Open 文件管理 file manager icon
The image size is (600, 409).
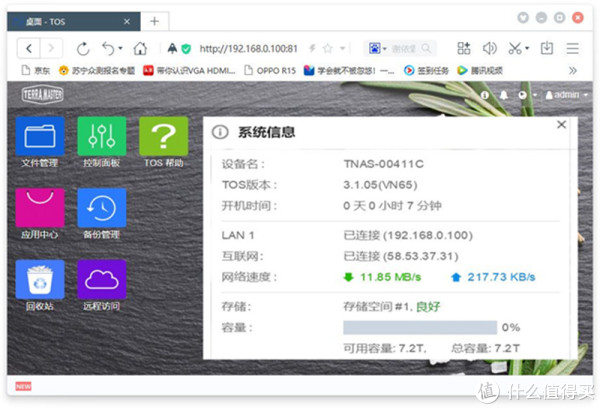point(40,136)
